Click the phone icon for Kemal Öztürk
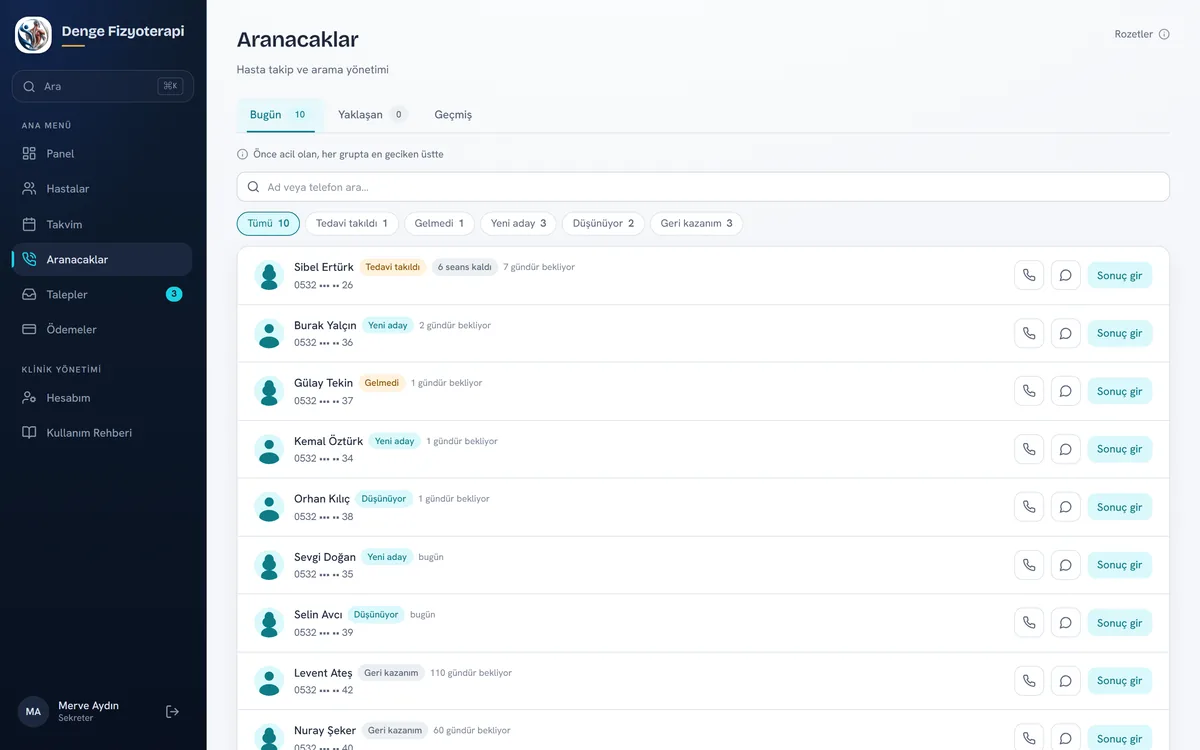The height and width of the screenshot is (750, 1200). point(1029,449)
